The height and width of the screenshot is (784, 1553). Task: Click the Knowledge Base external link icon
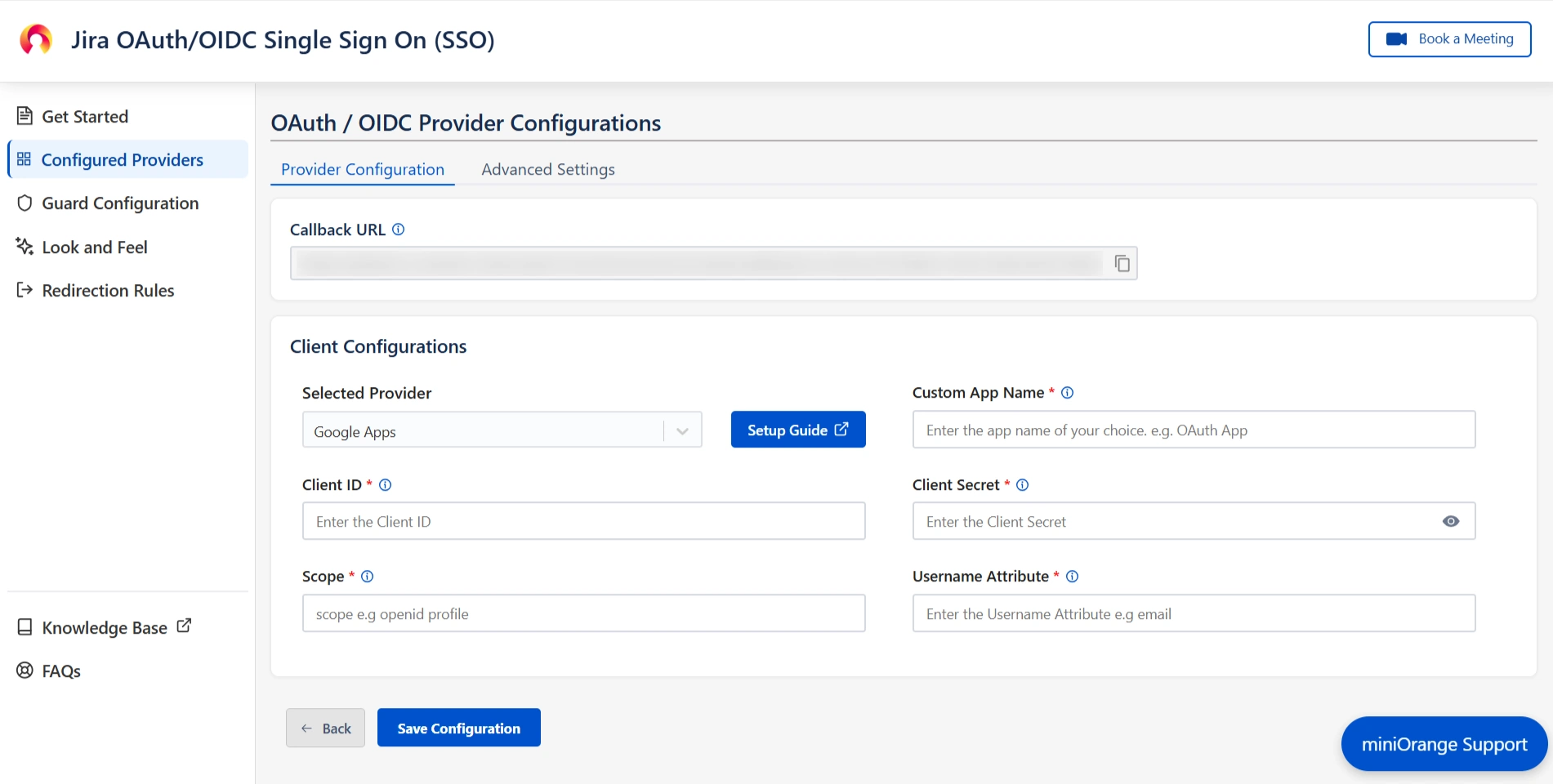pos(184,626)
